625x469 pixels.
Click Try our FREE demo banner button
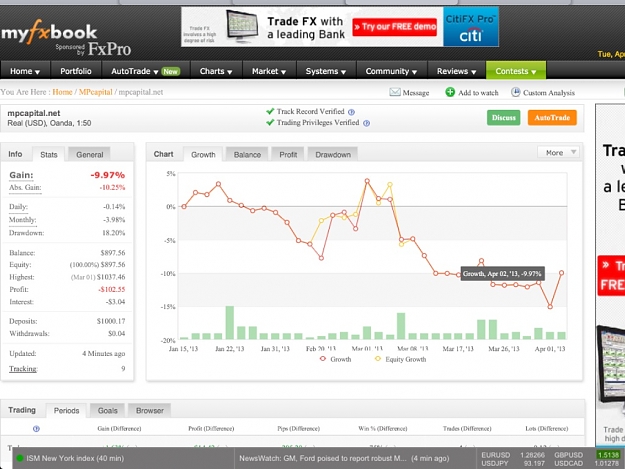(x=395, y=27)
